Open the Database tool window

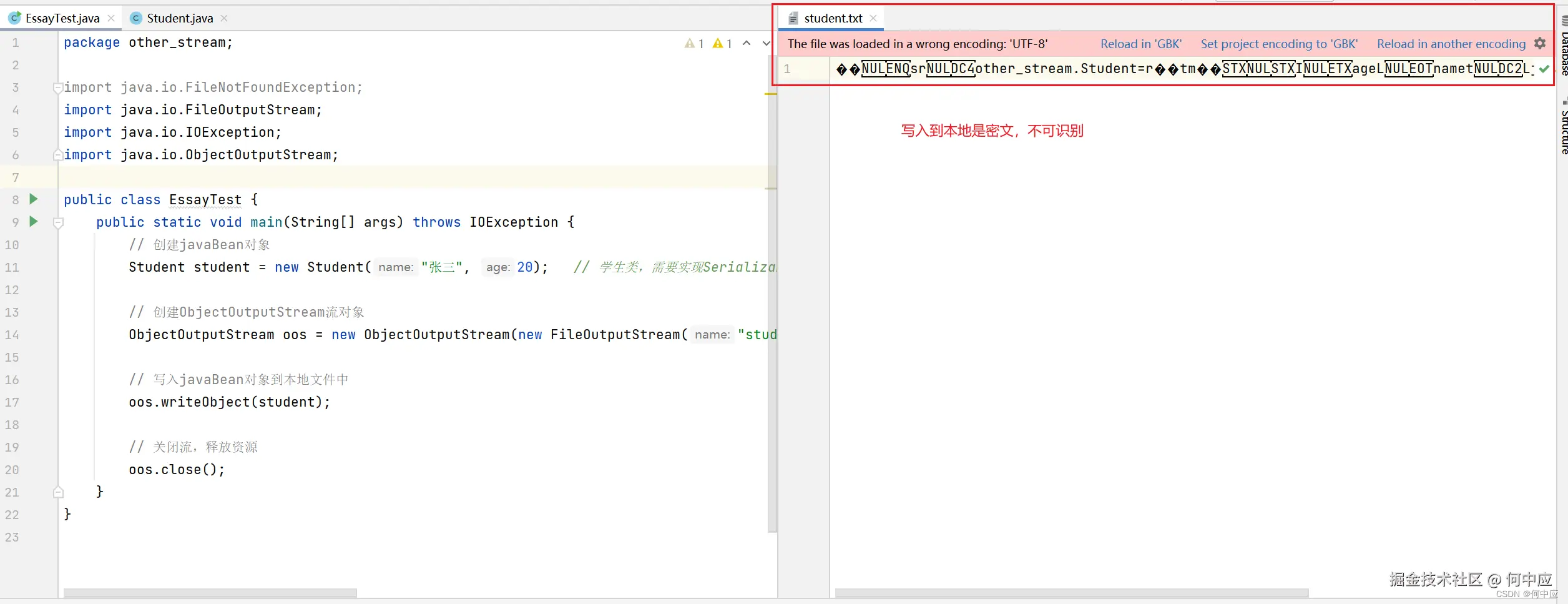(x=1563, y=47)
